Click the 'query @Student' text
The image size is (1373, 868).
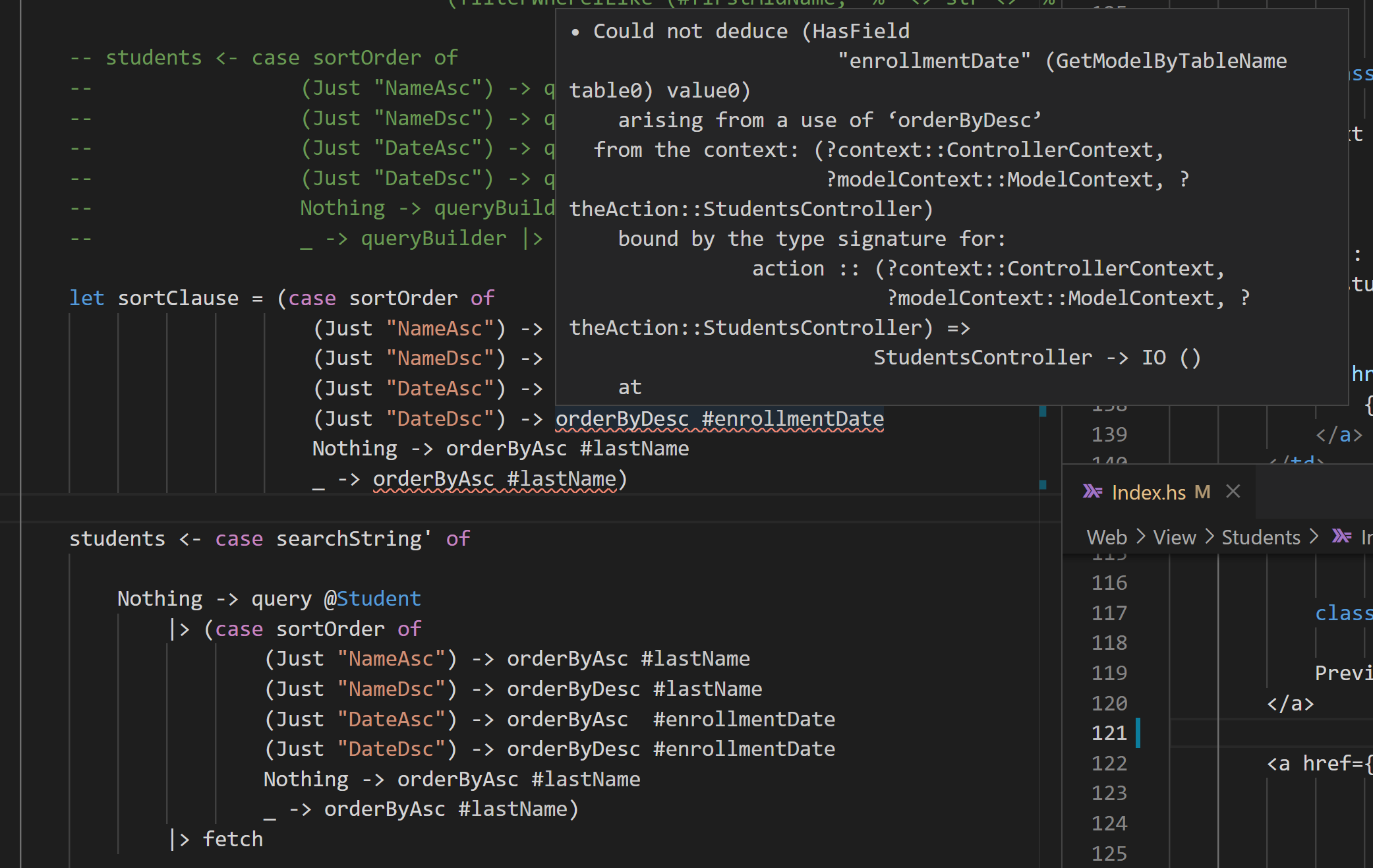pyautogui.click(x=336, y=598)
